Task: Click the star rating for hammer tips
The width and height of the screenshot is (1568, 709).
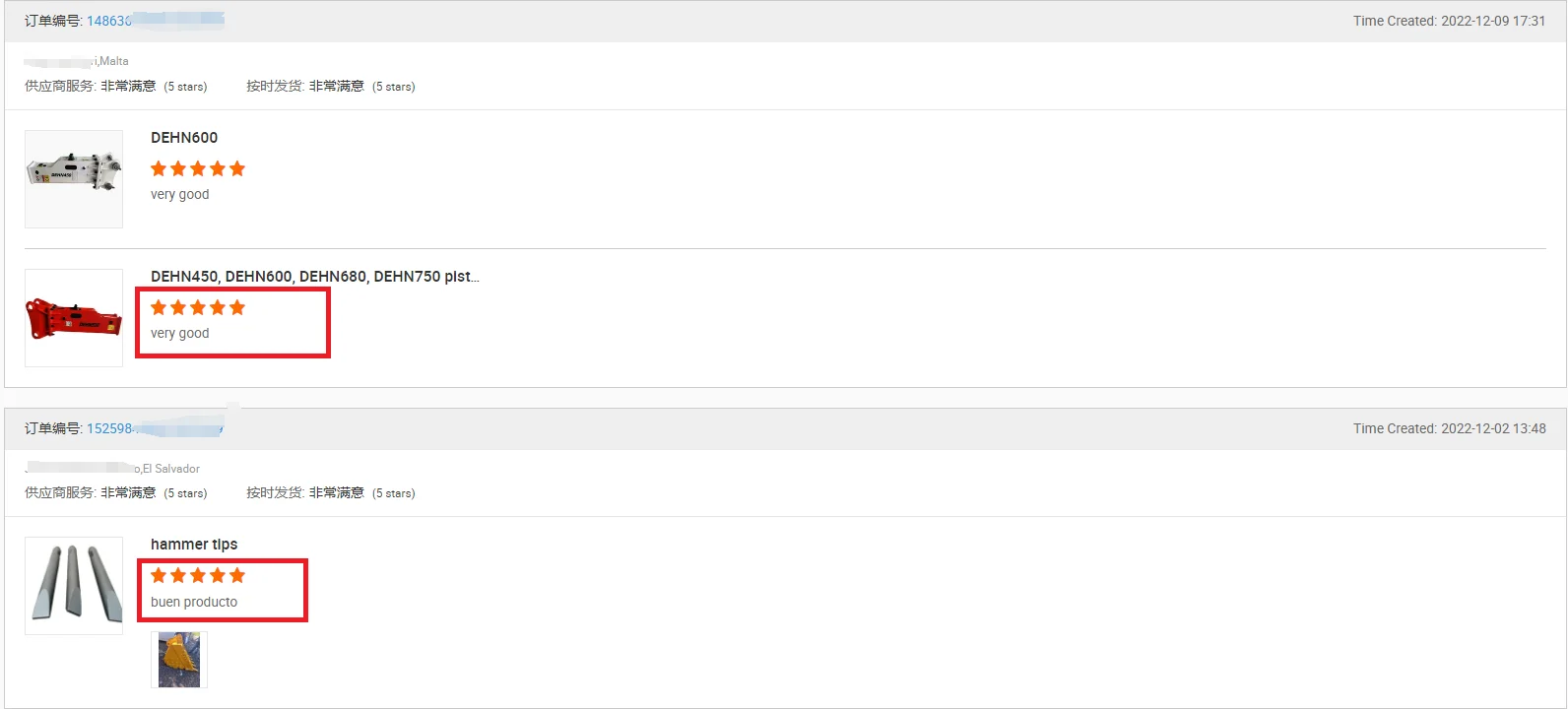Action: pyautogui.click(x=198, y=576)
